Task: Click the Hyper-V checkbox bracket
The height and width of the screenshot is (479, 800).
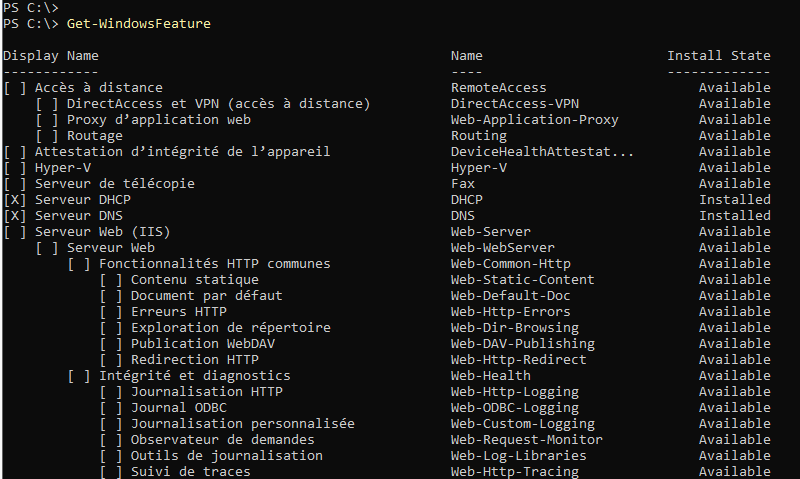Action: click(15, 168)
